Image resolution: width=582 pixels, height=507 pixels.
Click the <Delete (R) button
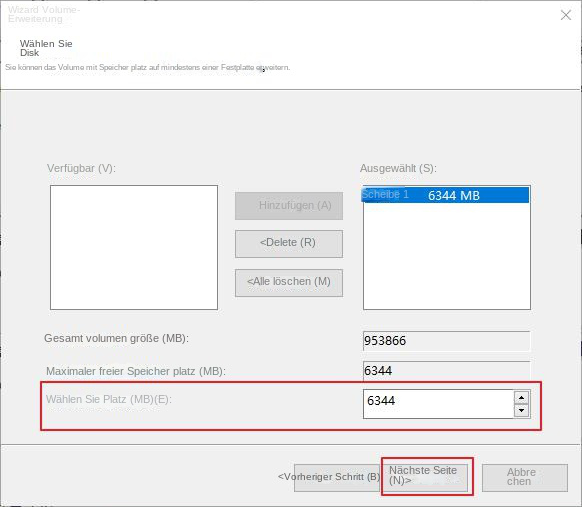289,243
